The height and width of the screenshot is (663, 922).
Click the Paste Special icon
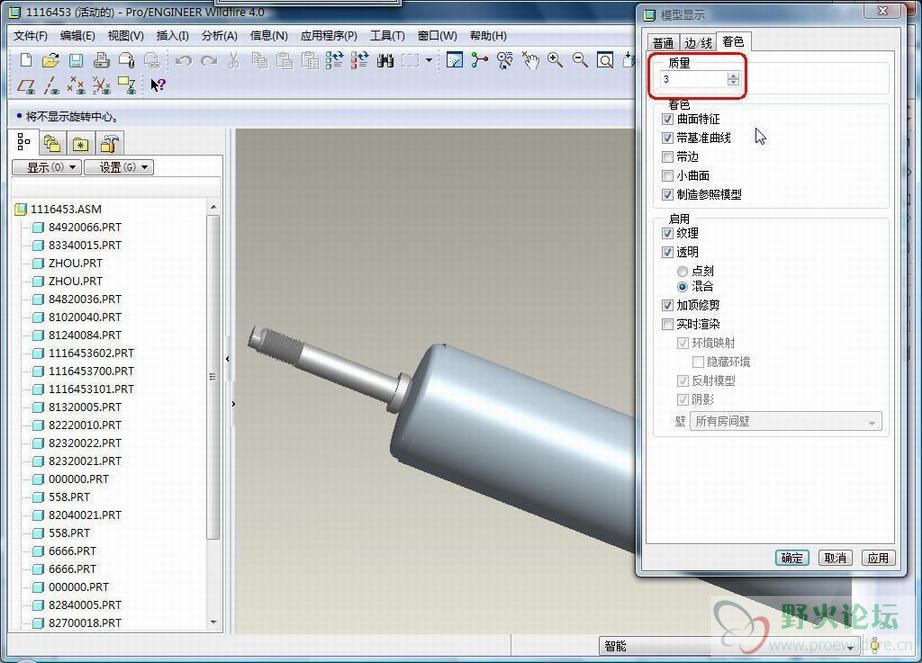pos(310,60)
